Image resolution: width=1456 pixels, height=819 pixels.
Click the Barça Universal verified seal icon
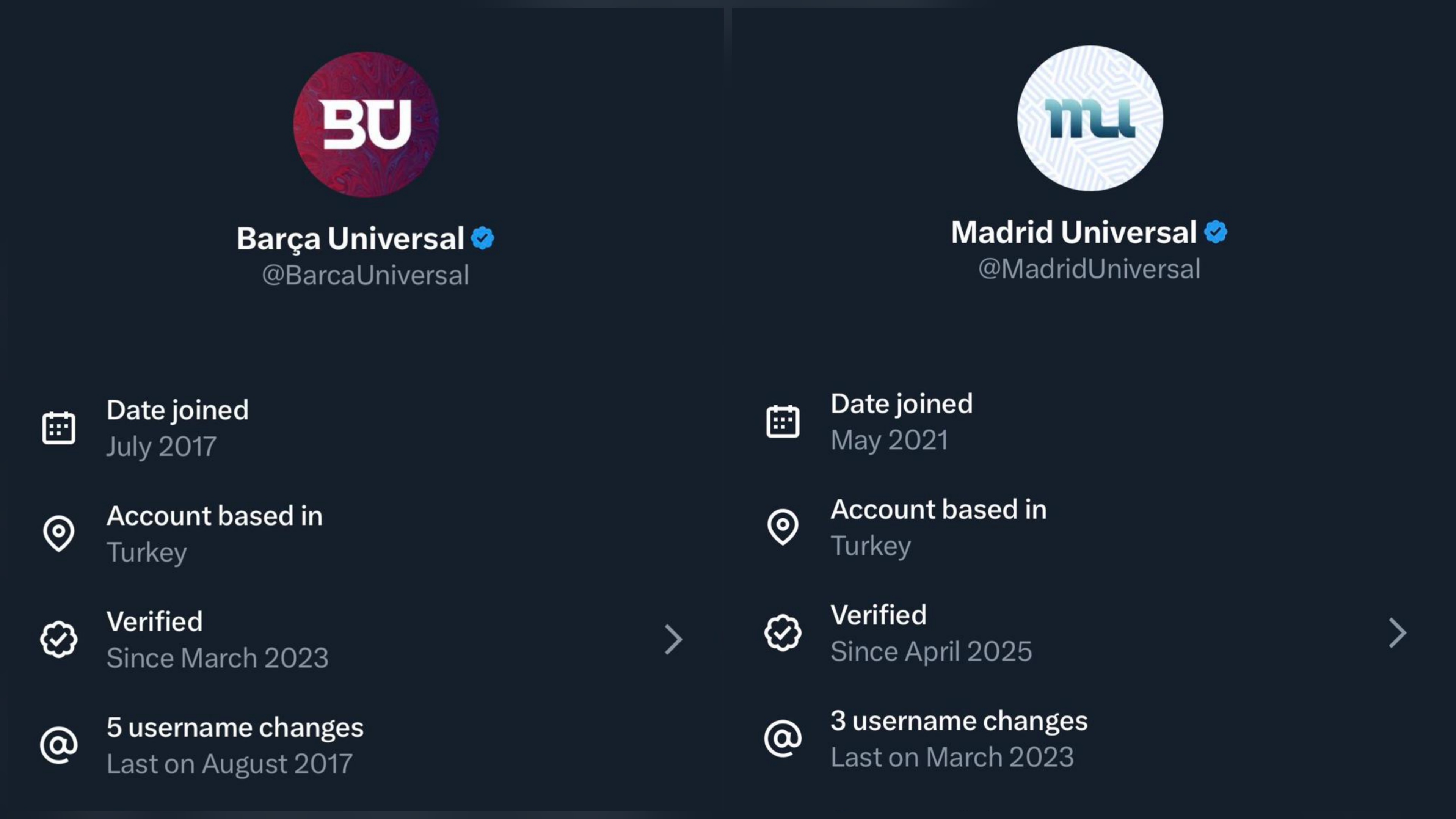pyautogui.click(x=59, y=639)
